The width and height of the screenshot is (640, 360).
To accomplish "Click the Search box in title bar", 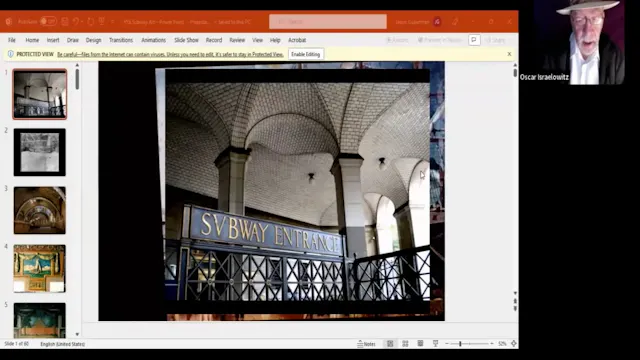I will (328, 22).
